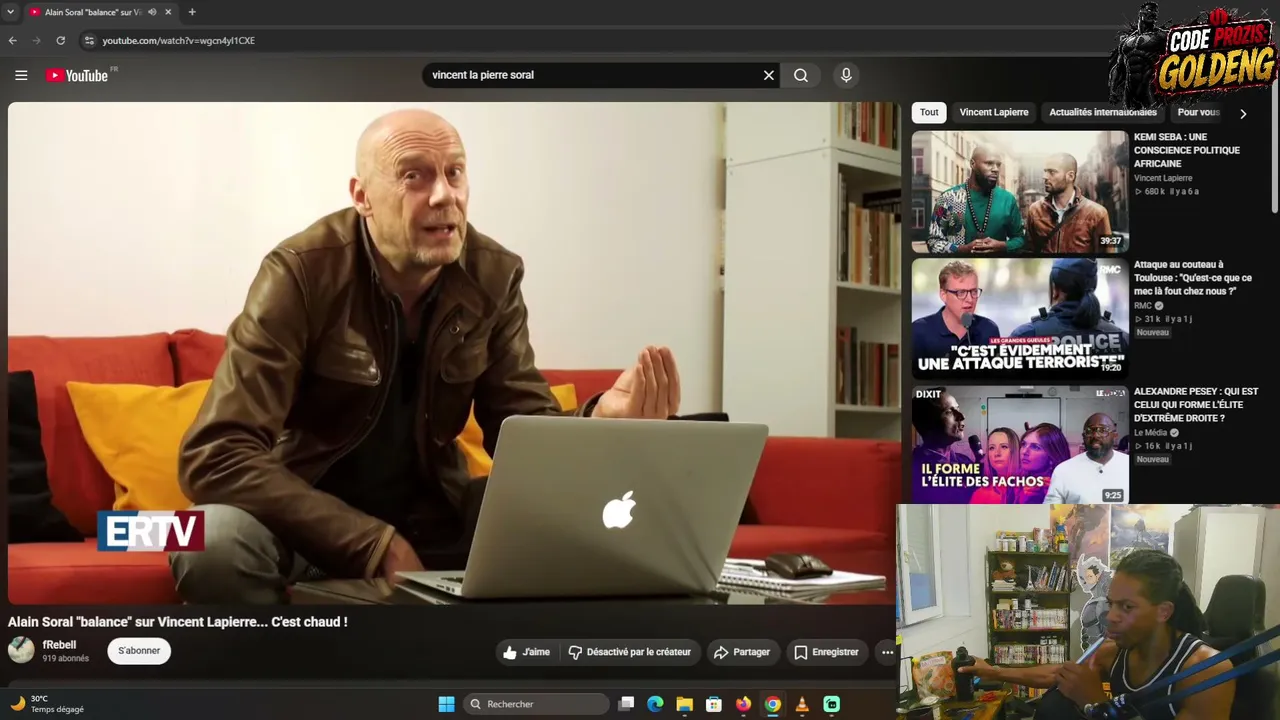
Task: Open "Attaque au couteau à Toulouse" title
Action: coord(1192,278)
